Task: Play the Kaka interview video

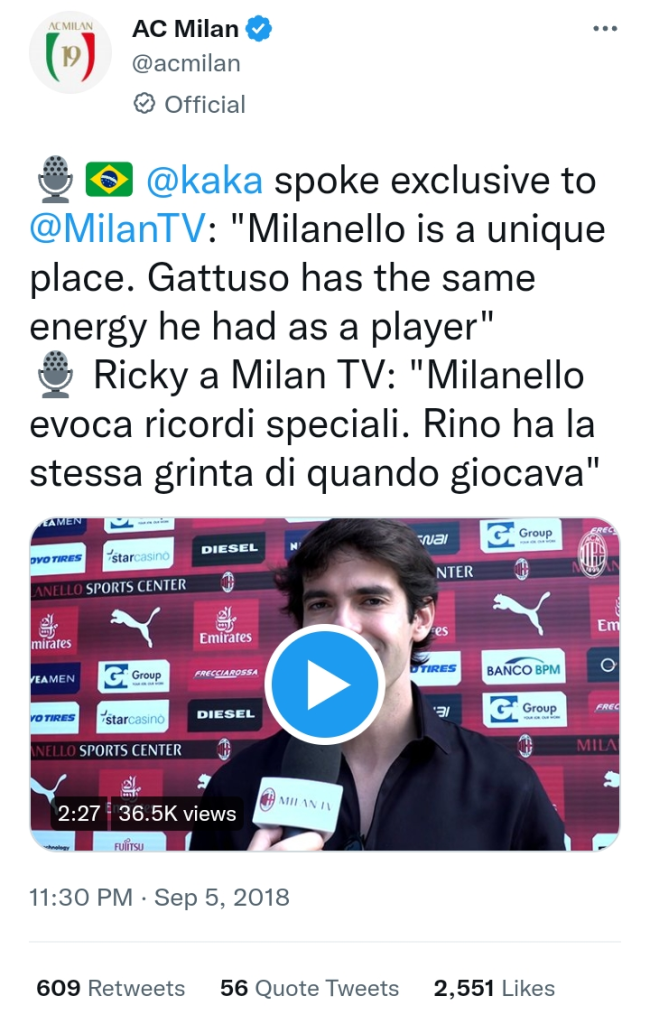Action: tap(325, 684)
